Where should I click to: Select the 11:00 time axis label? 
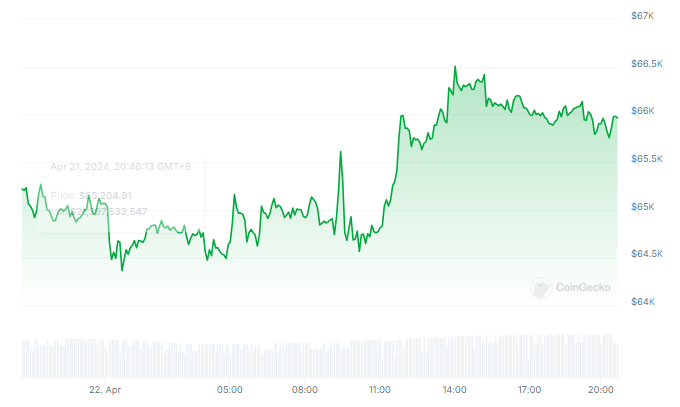pyautogui.click(x=380, y=389)
